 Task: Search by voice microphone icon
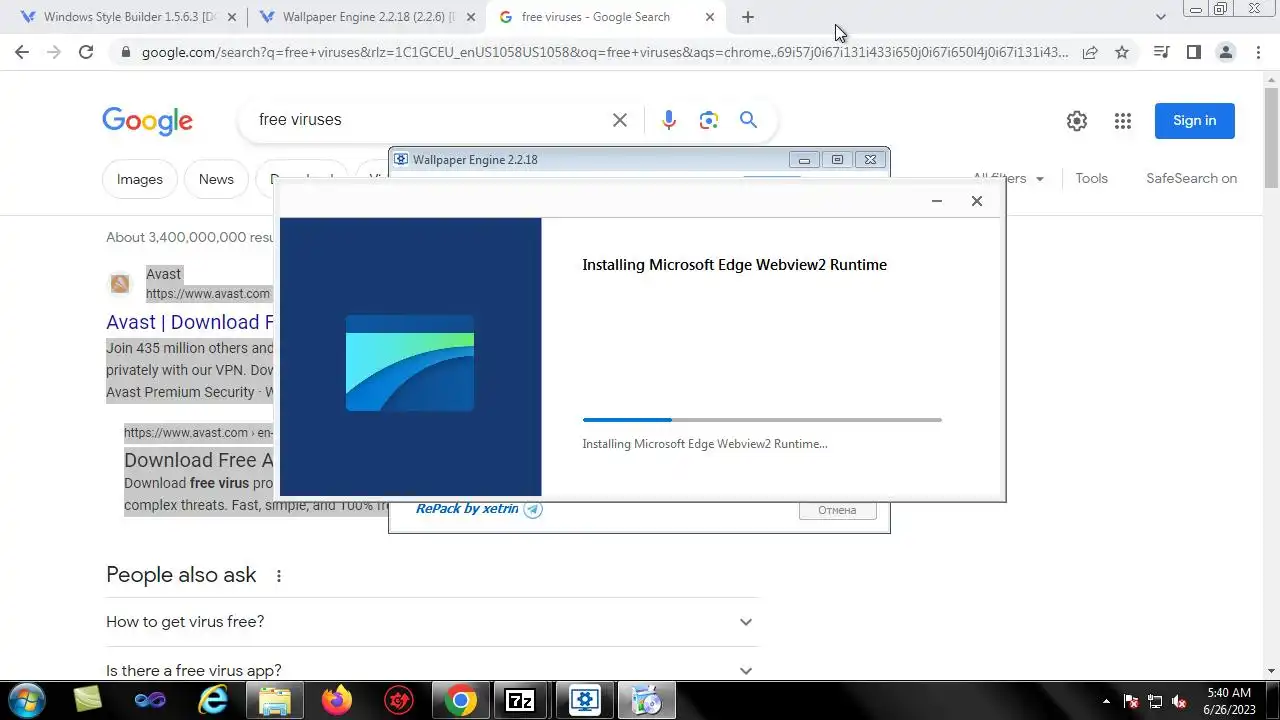pos(669,120)
